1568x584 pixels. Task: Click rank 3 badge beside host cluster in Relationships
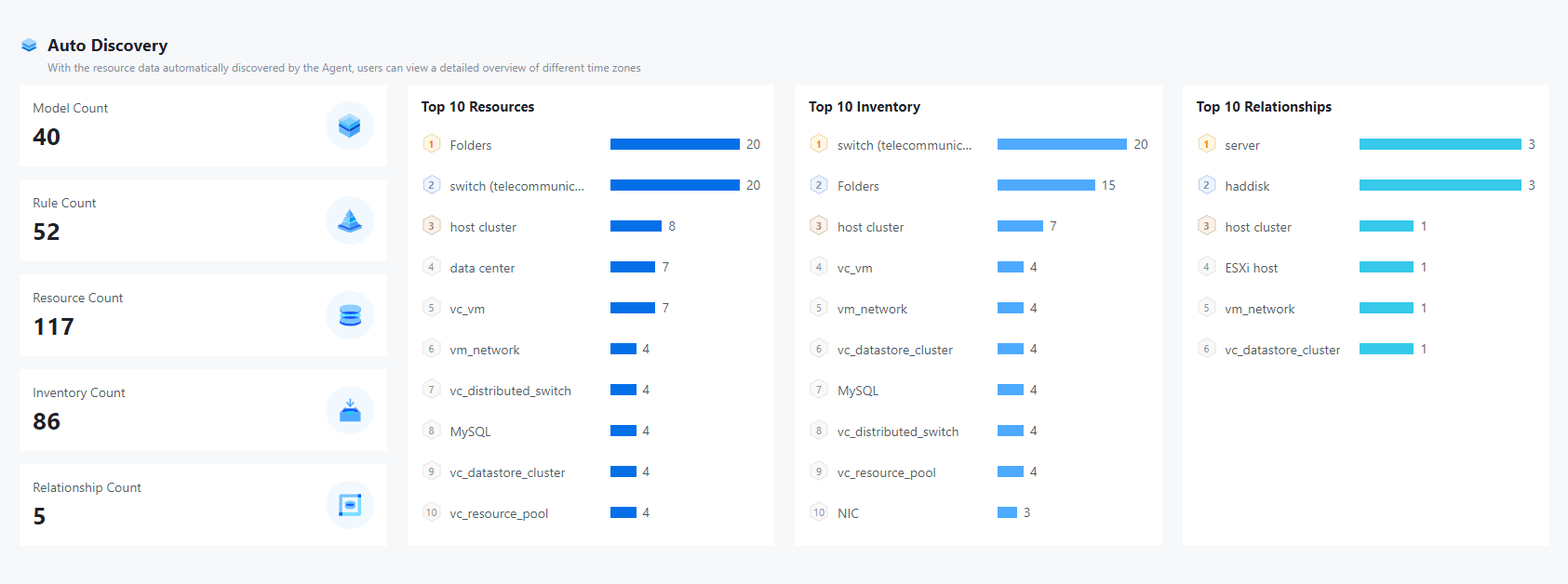click(1206, 226)
